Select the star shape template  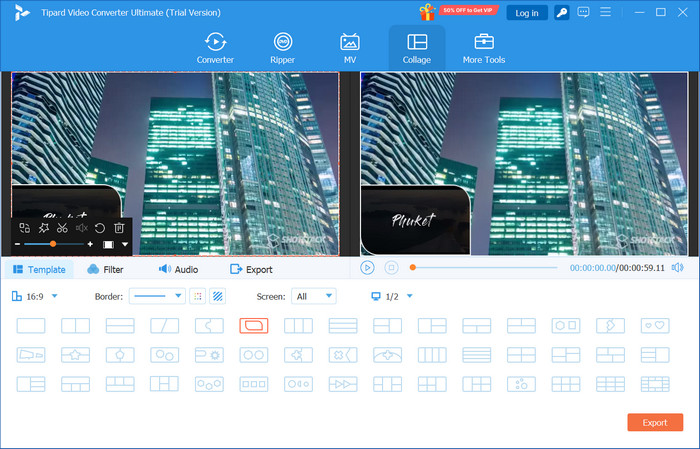pyautogui.click(x=75, y=355)
